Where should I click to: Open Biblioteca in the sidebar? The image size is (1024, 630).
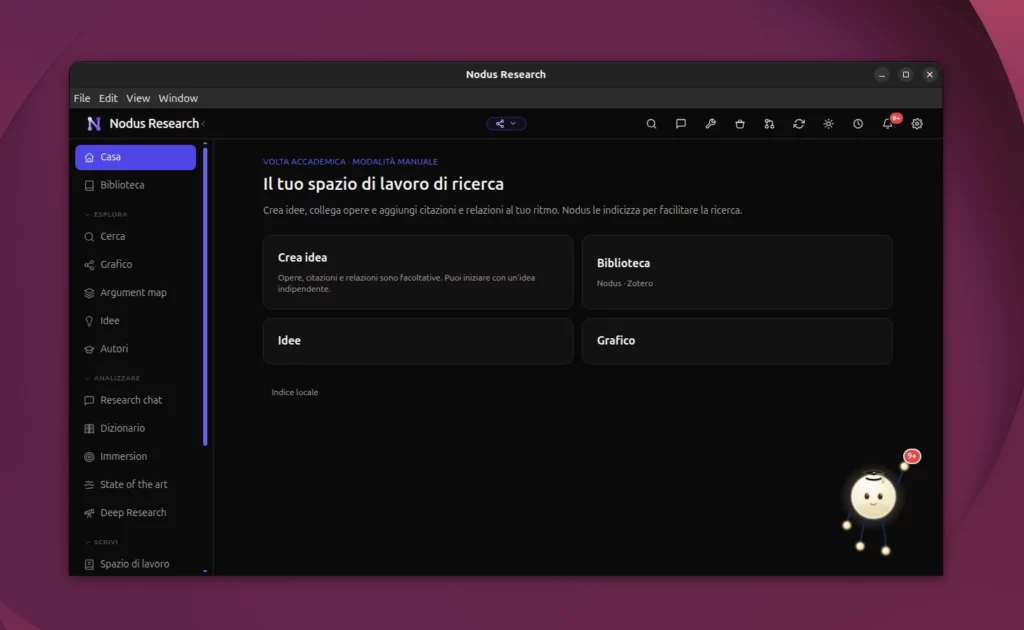click(x=135, y=185)
